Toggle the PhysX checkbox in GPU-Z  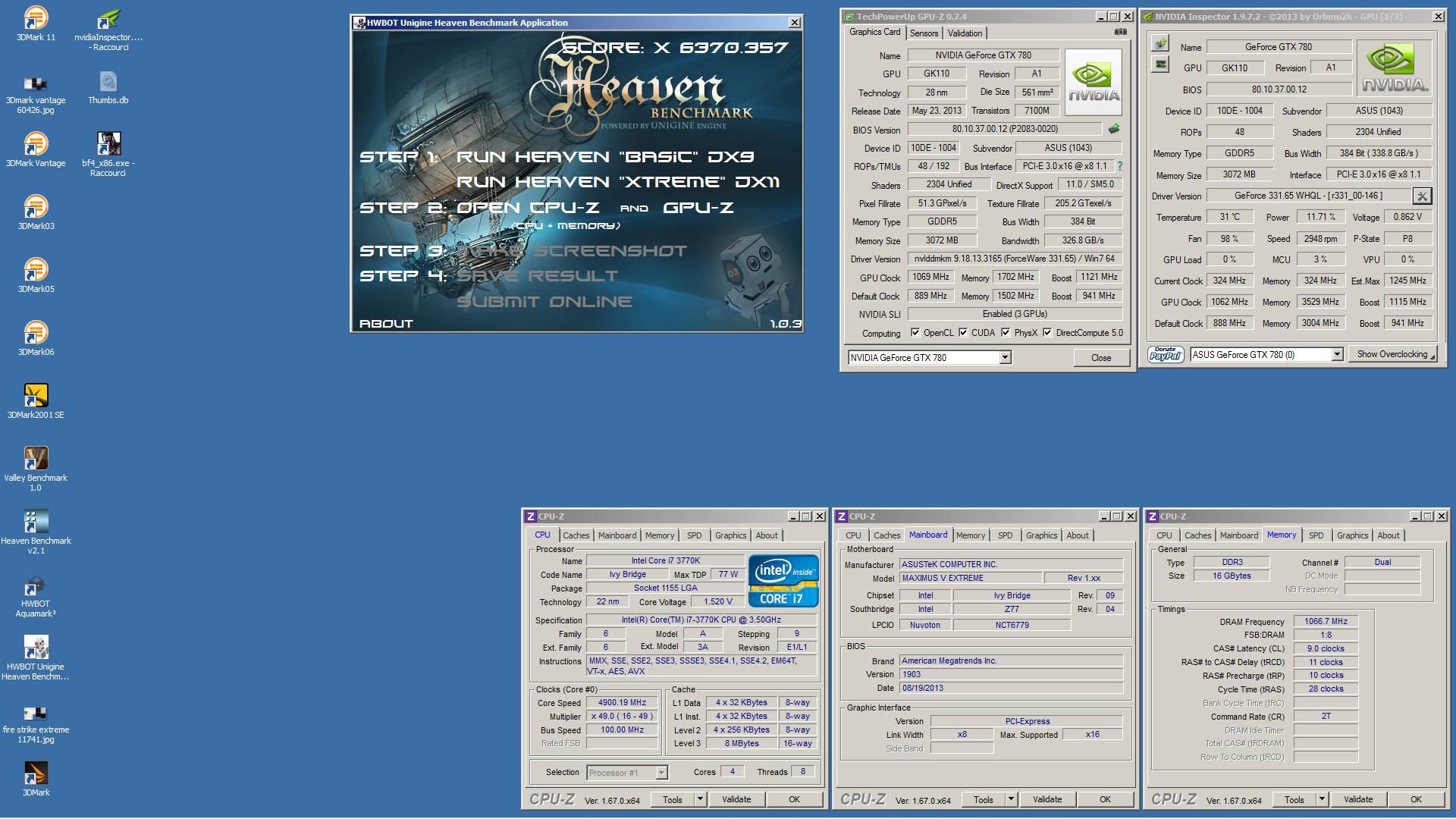[1006, 332]
